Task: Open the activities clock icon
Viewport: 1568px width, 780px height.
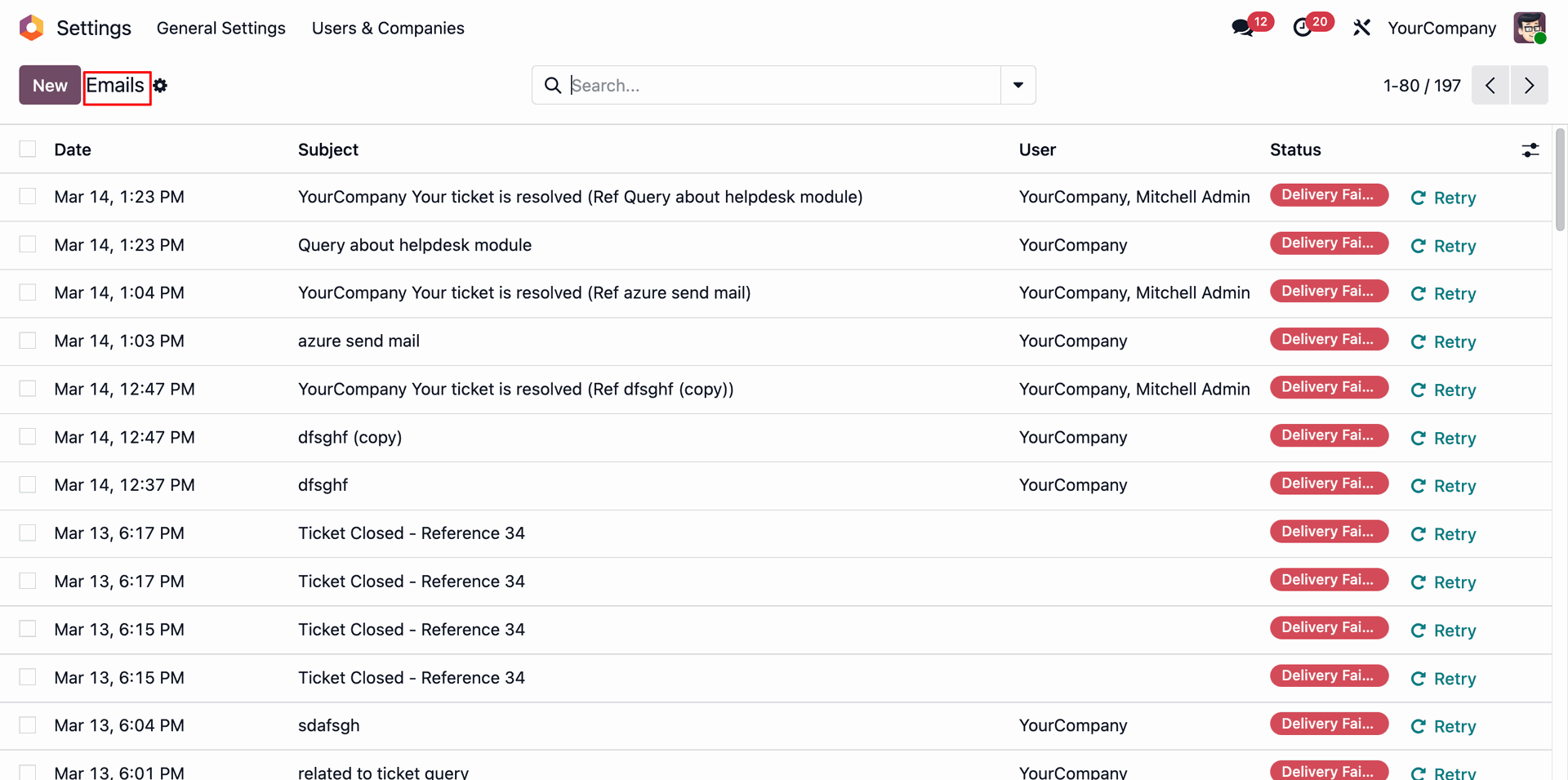Action: point(1303,28)
